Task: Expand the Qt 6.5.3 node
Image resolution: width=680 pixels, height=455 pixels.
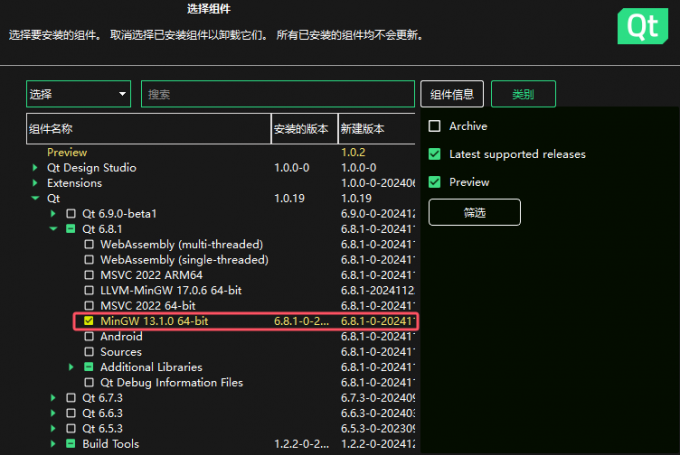Action: [x=53, y=428]
